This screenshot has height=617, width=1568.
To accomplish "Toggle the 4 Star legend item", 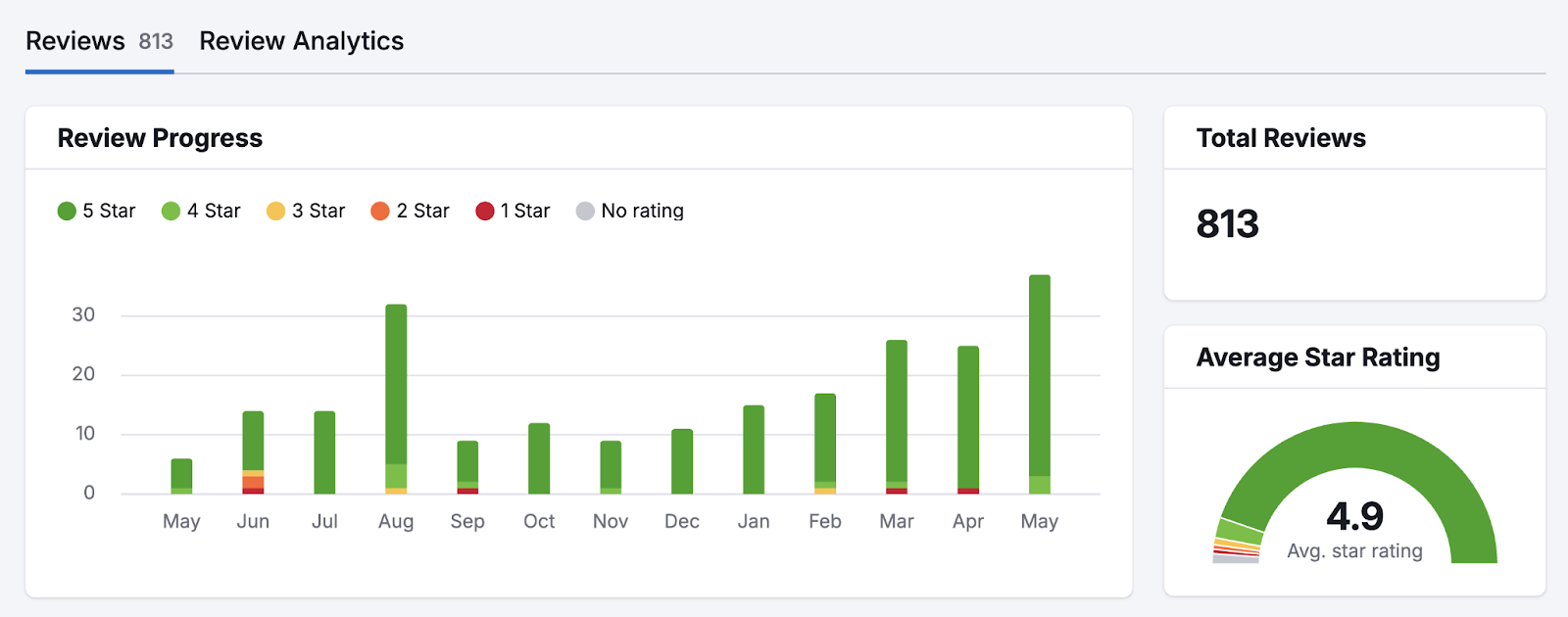I will click(x=201, y=212).
